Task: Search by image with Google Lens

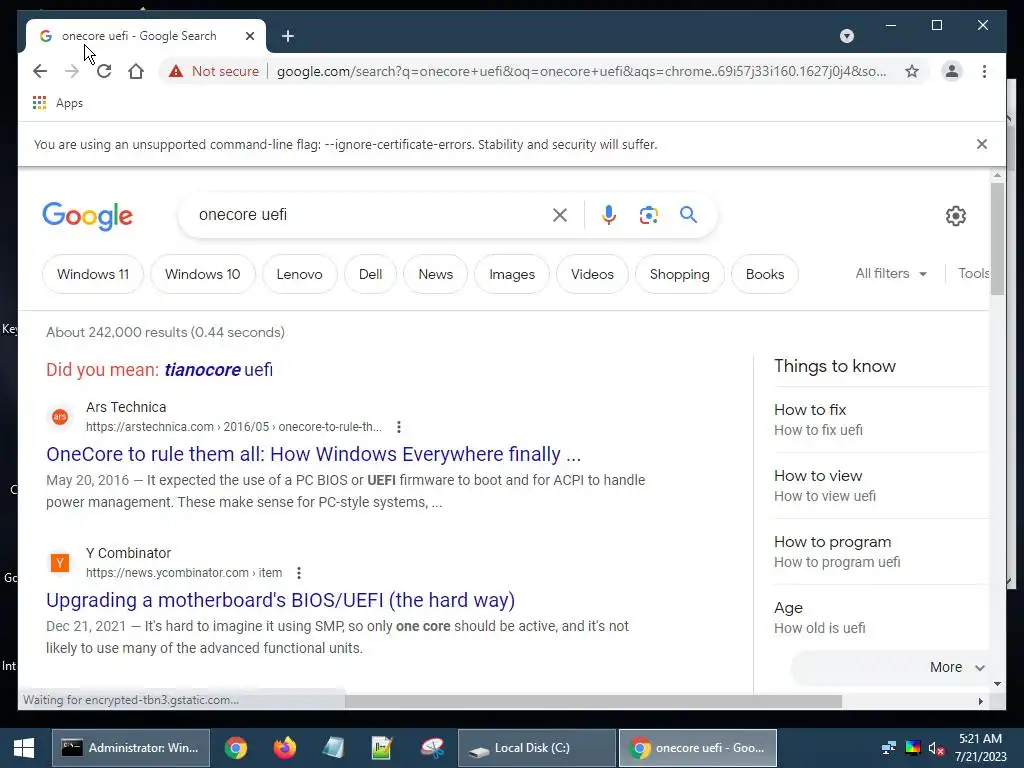Action: [x=648, y=215]
